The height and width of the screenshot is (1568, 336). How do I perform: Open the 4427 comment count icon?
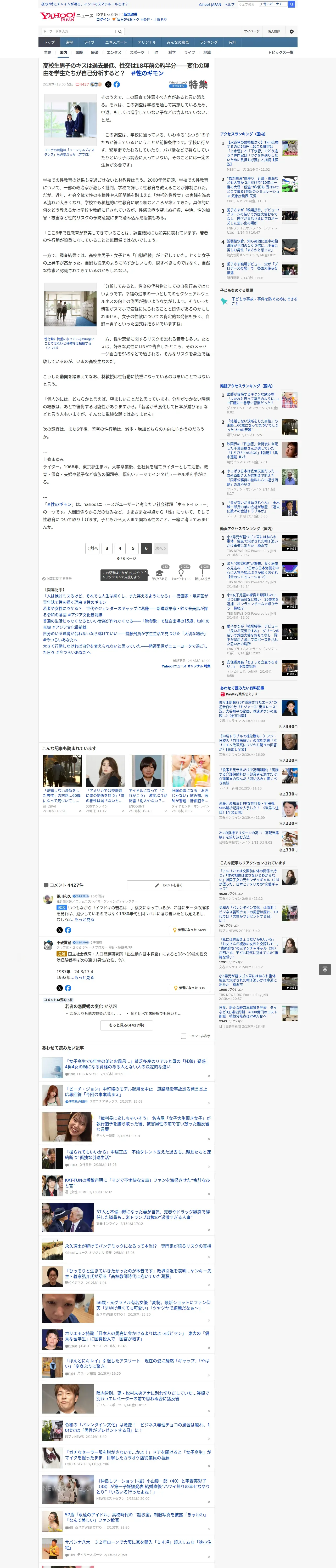(82, 85)
